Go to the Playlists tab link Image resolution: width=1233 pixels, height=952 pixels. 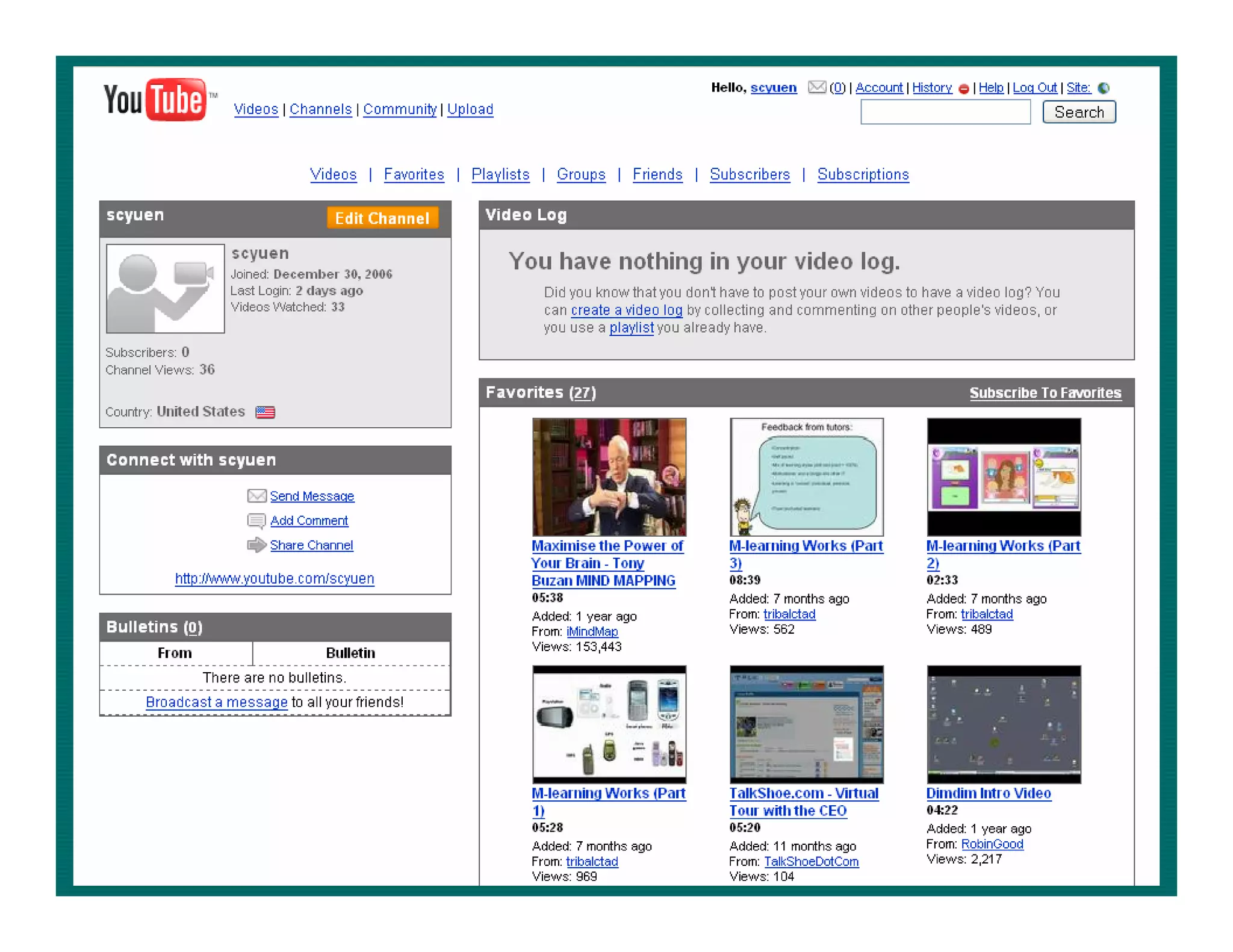point(500,175)
